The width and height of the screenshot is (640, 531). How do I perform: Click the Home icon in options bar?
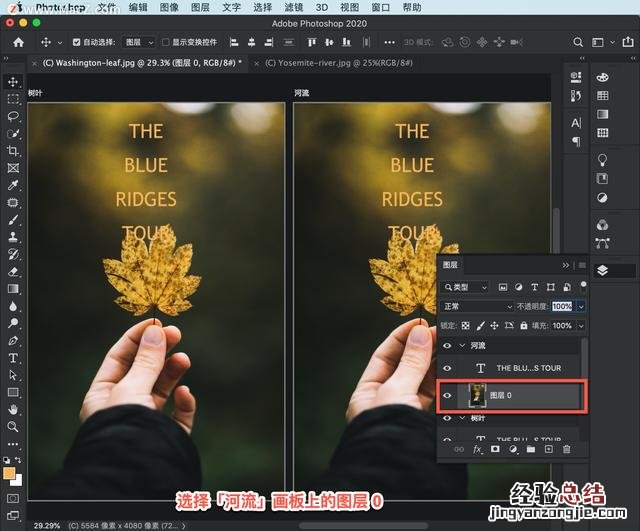[x=18, y=42]
